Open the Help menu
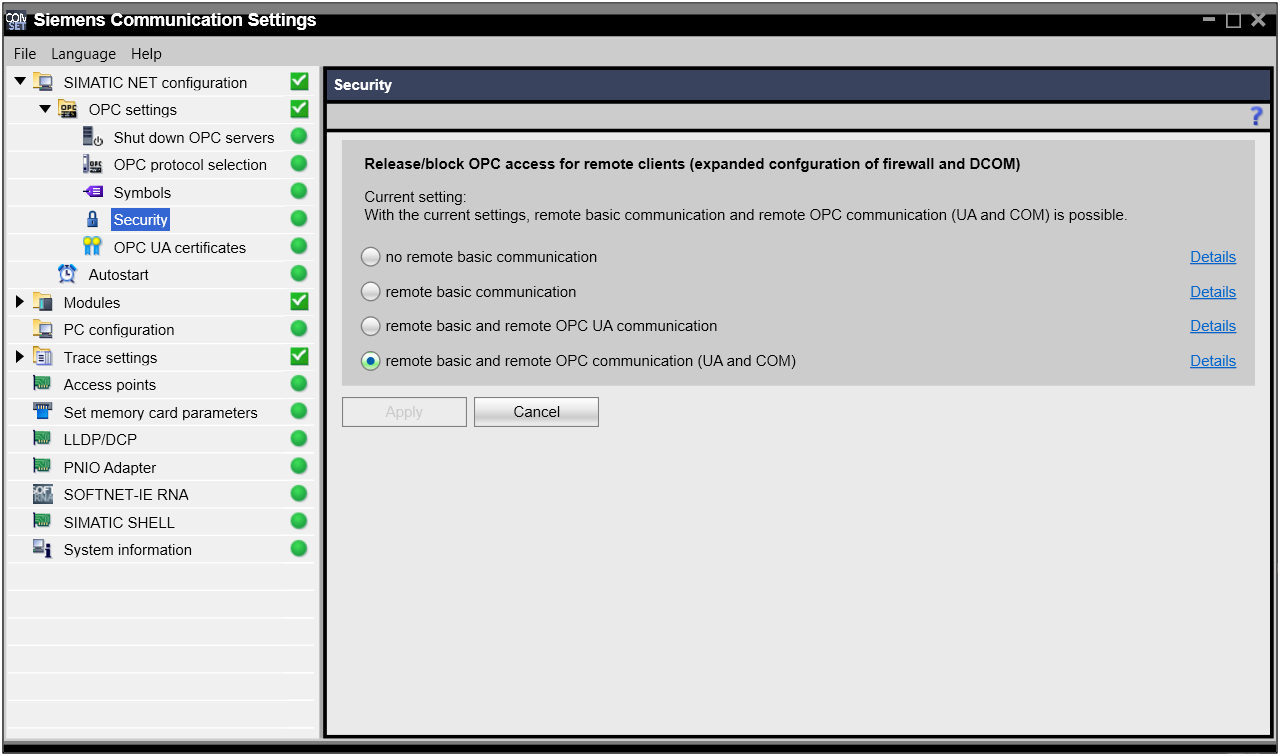 tap(146, 54)
